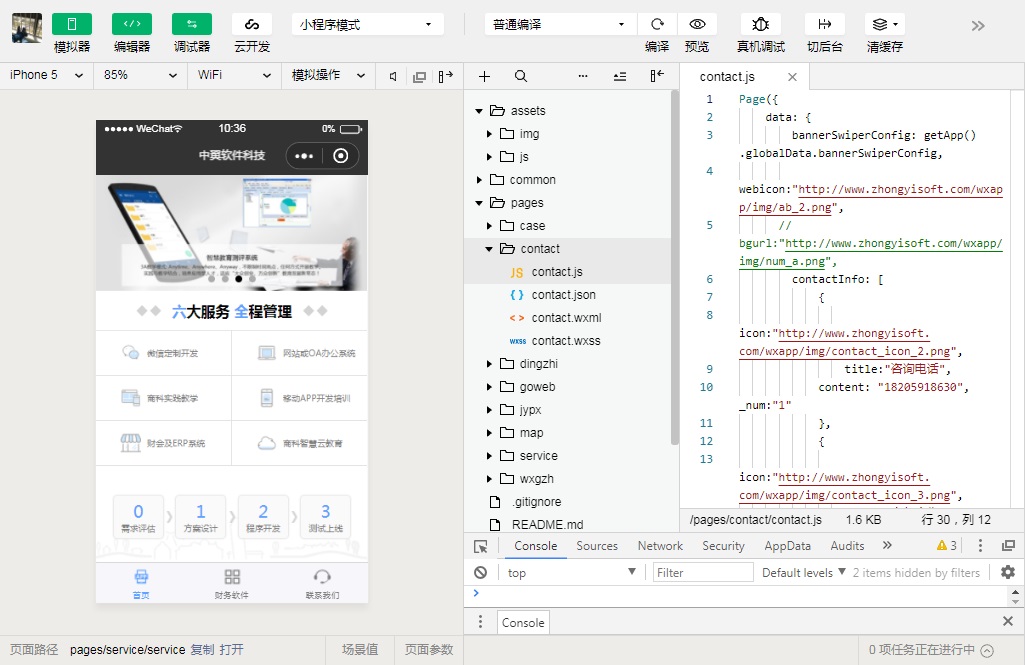Click the 切后台 switch-to-background icon
Viewport: 1025px width, 665px height.
[824, 24]
